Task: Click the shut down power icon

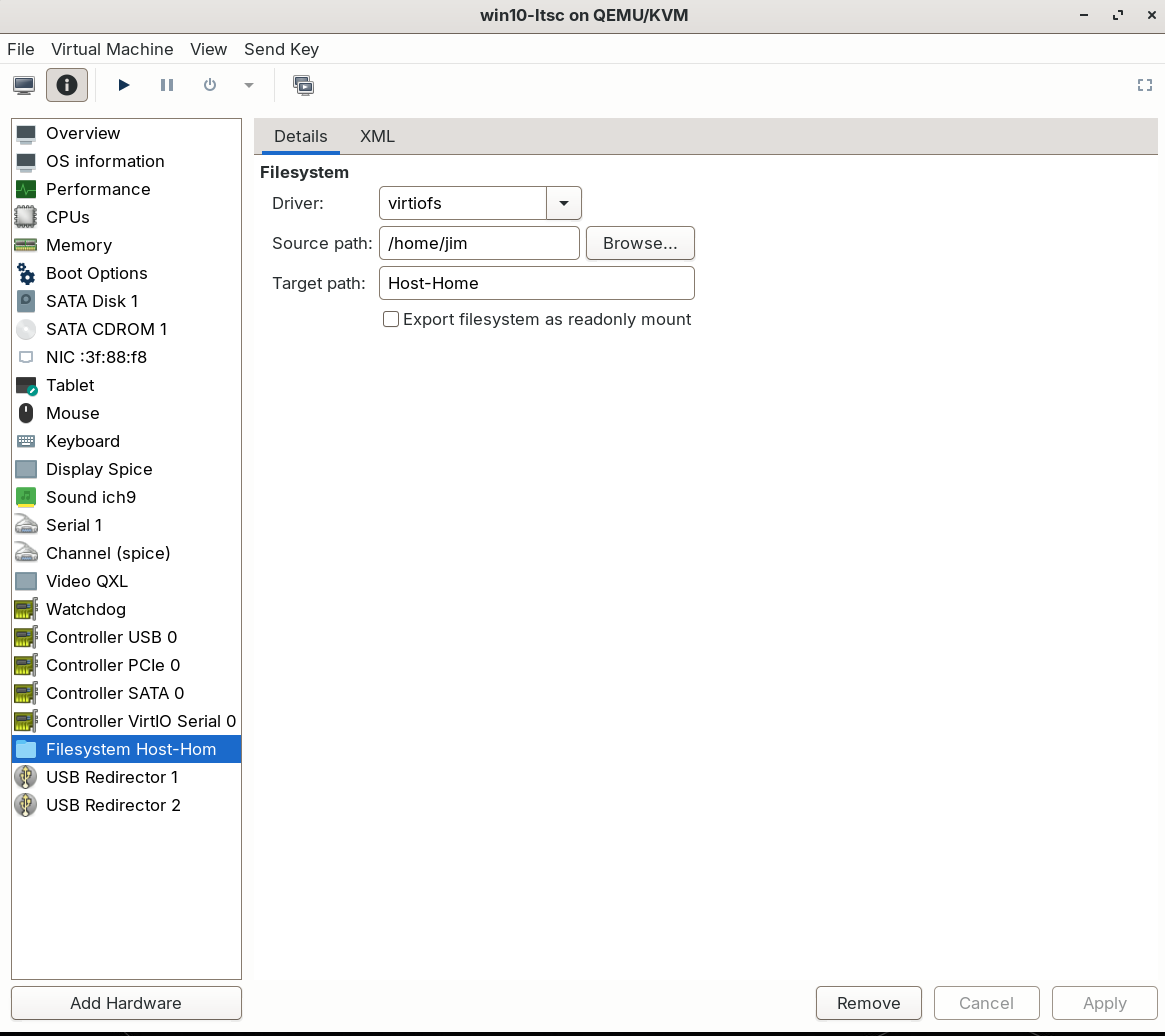Action: (210, 85)
